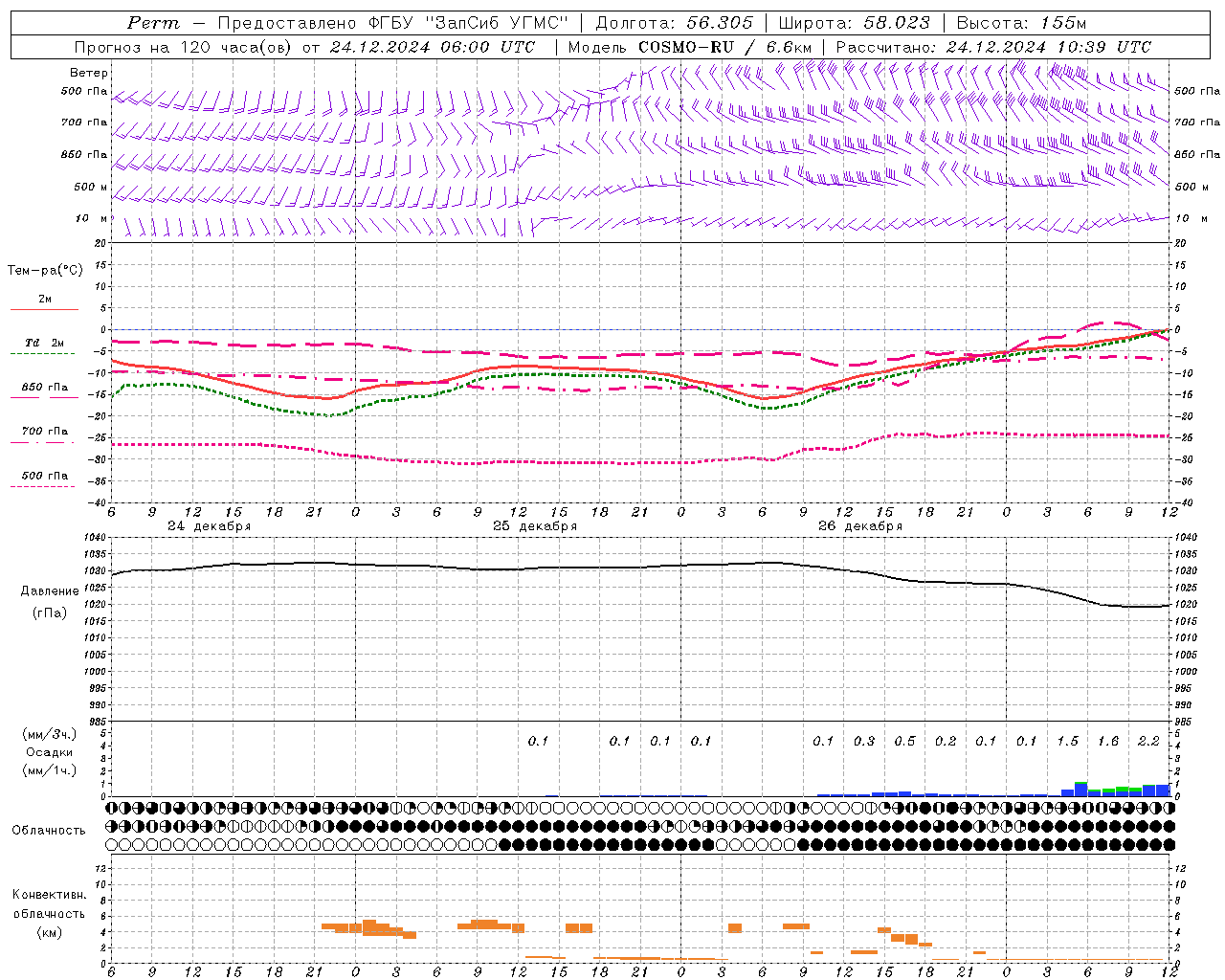Click "700 гПа" entry in temperature legend
Viewport: 1225px width, 980px height.
point(45,432)
